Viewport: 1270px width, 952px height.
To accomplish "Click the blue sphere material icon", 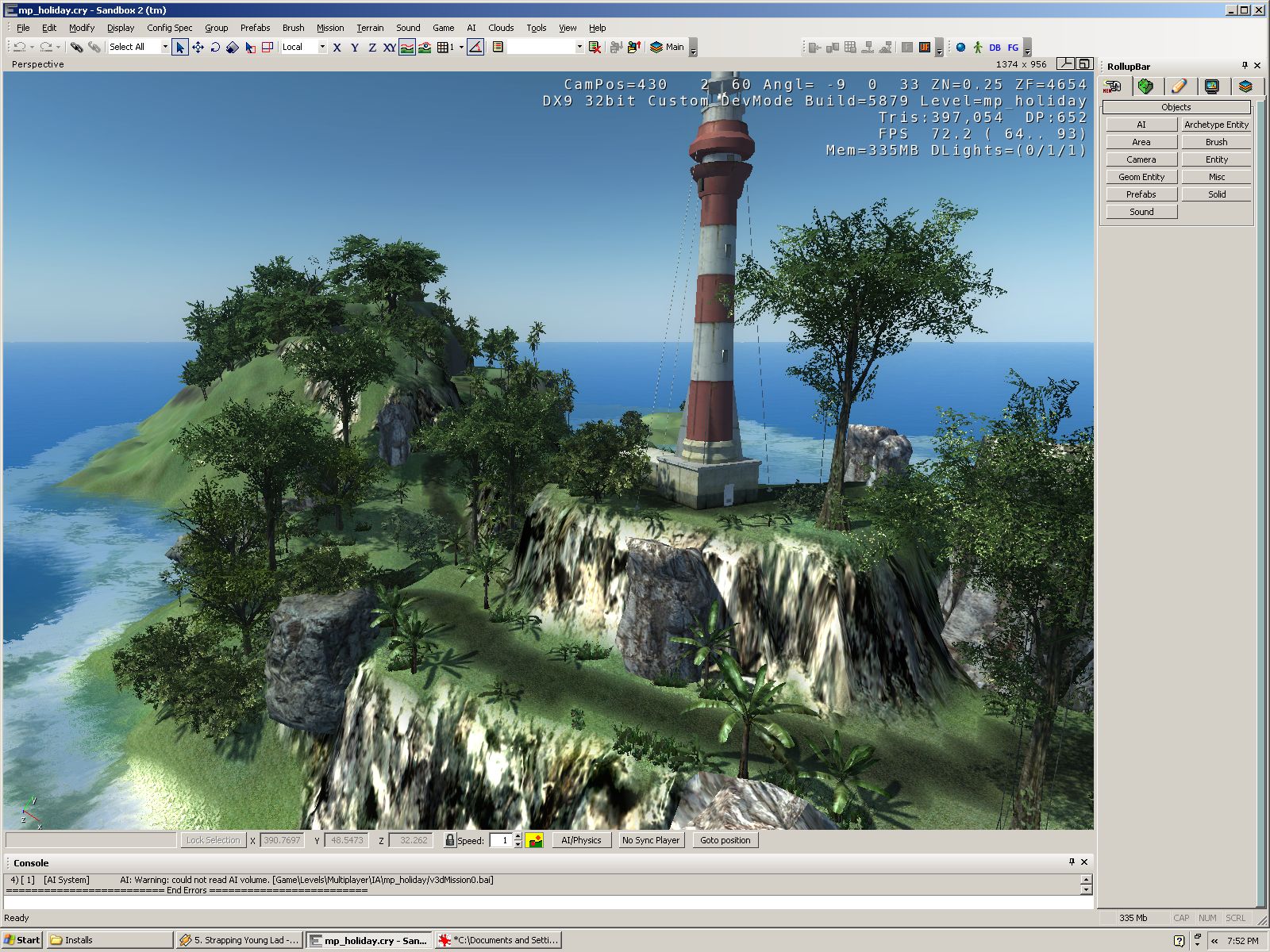I will click(960, 48).
